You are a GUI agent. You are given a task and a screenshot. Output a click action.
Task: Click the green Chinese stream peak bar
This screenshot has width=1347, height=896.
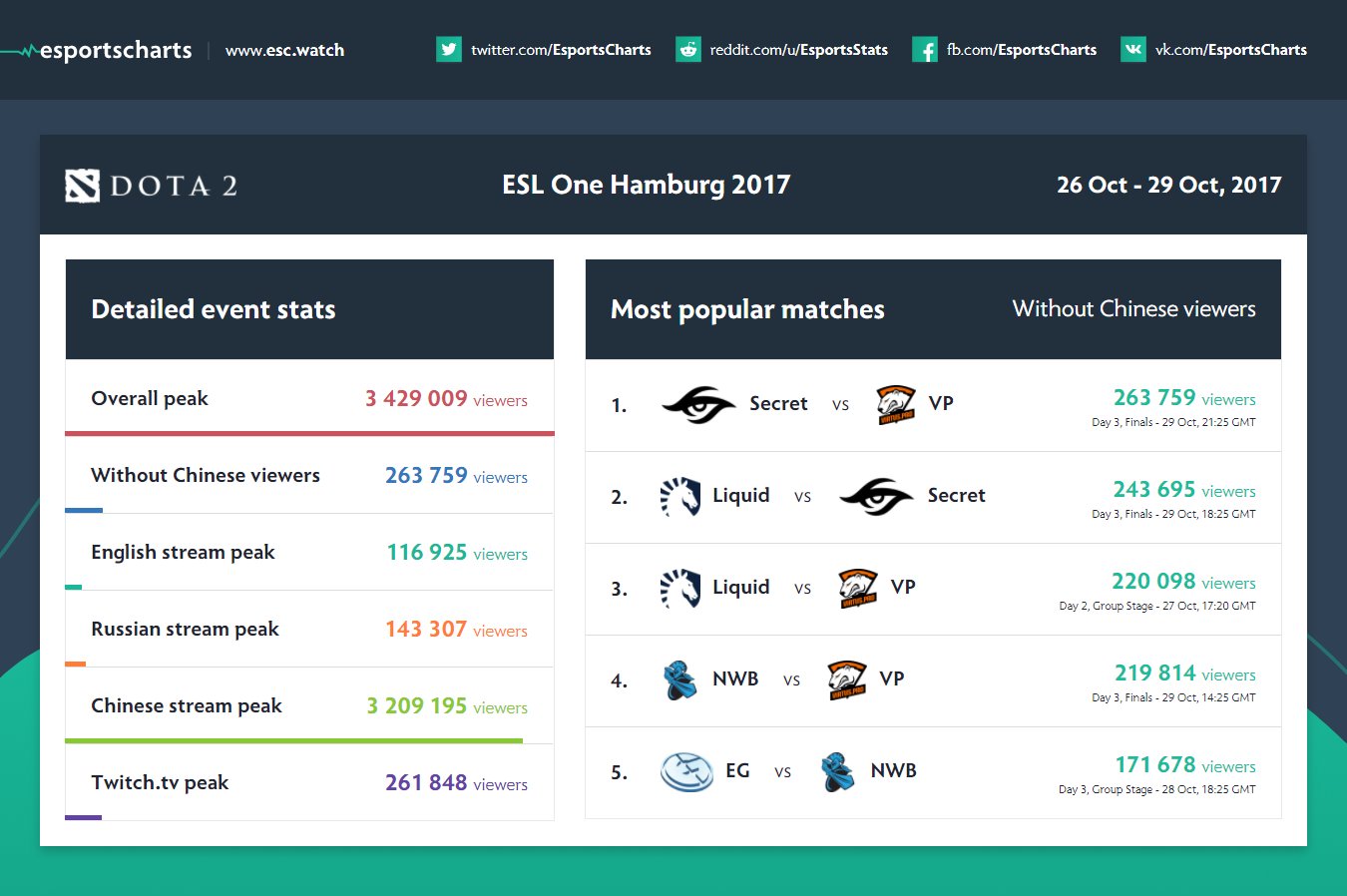tap(293, 740)
